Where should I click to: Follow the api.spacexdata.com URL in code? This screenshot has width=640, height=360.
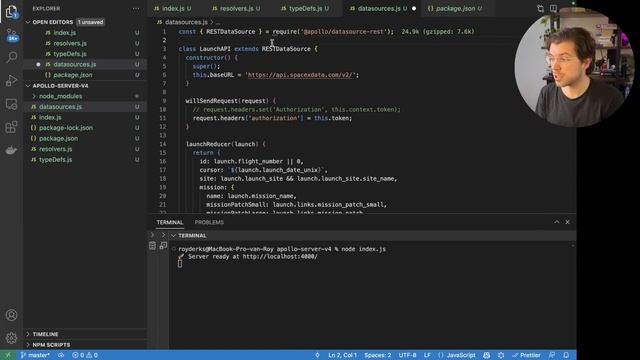[301, 75]
